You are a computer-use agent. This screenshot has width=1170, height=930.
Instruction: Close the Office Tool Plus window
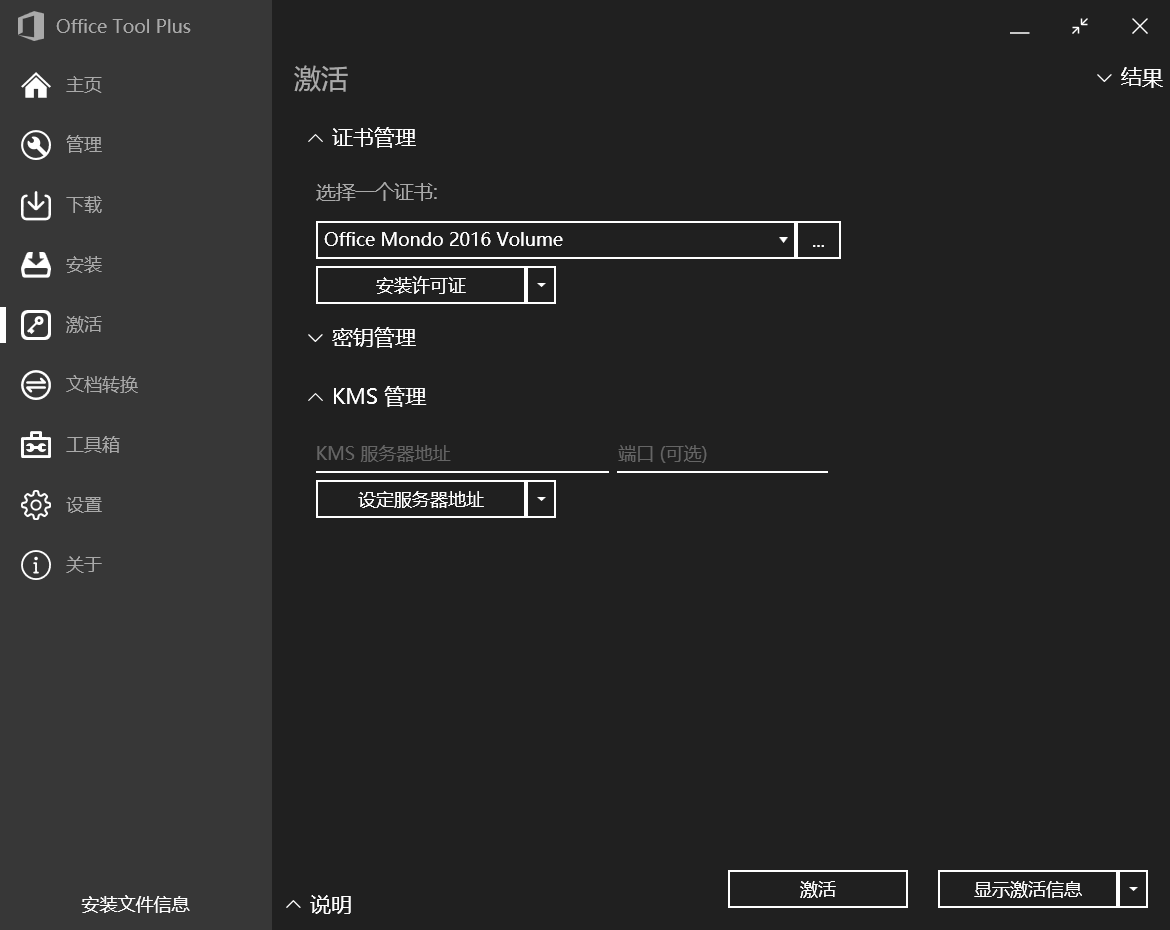point(1139,27)
